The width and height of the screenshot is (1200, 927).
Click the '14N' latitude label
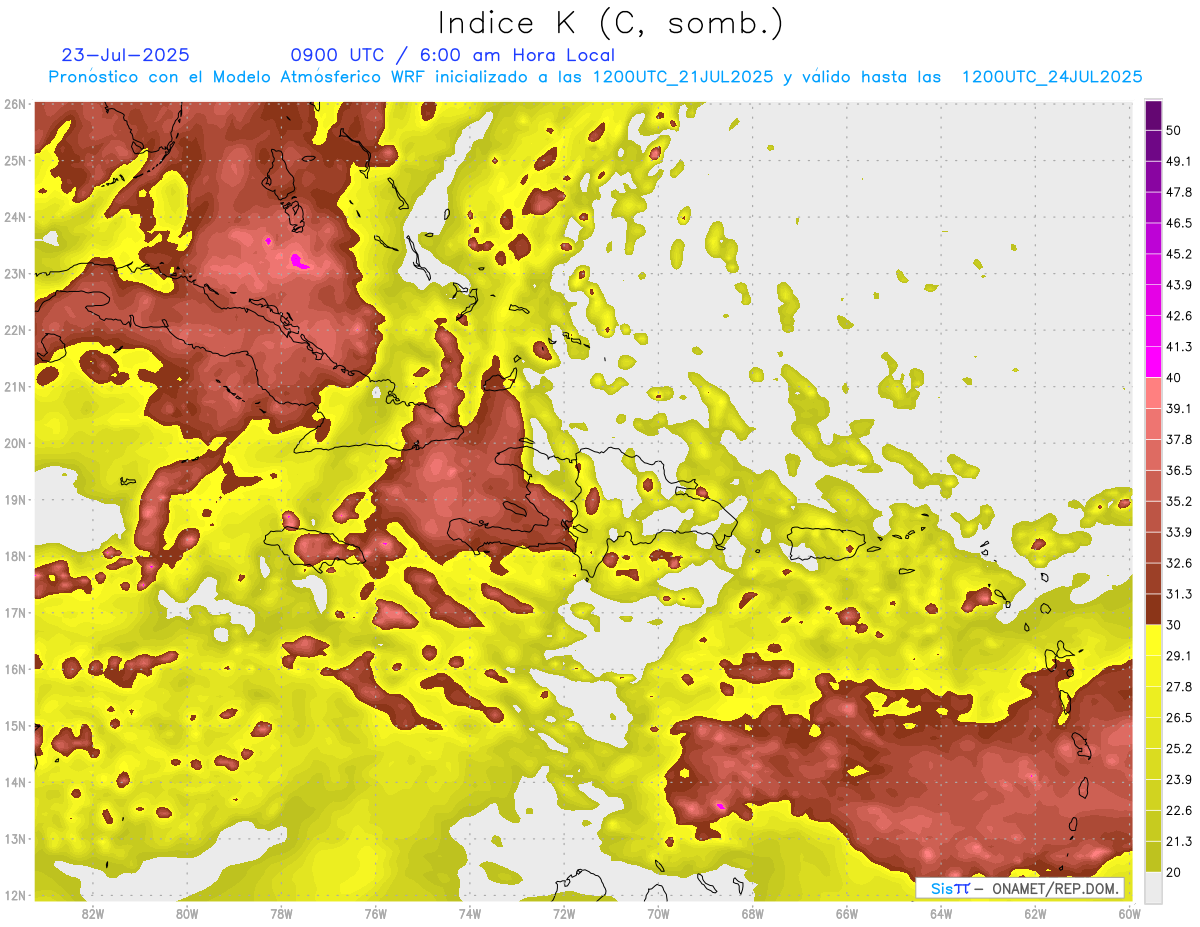pos(15,782)
